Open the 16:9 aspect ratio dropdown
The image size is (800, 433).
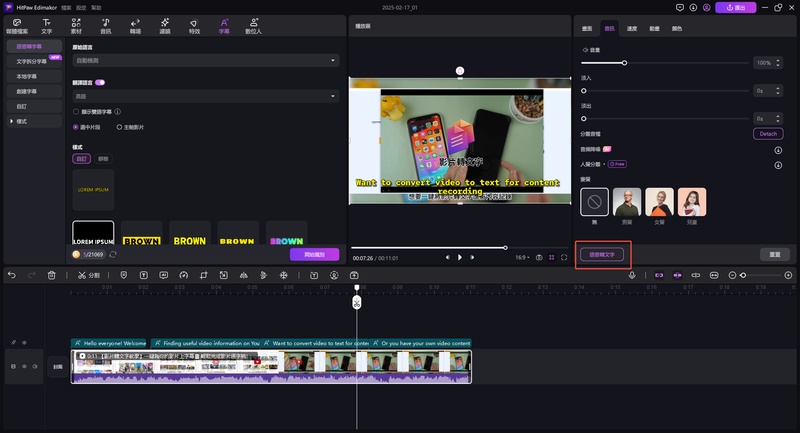[x=522, y=258]
